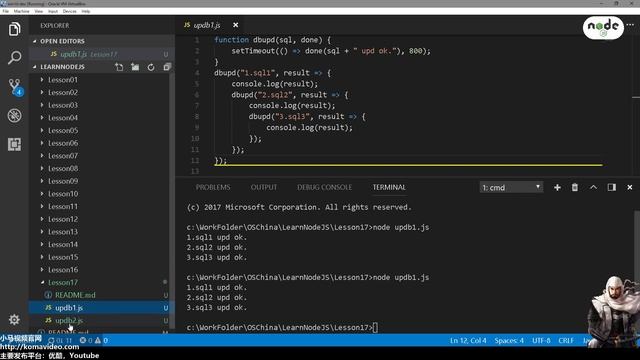Add a new terminal with plus icon
640x360 pixels.
[x=557, y=187]
